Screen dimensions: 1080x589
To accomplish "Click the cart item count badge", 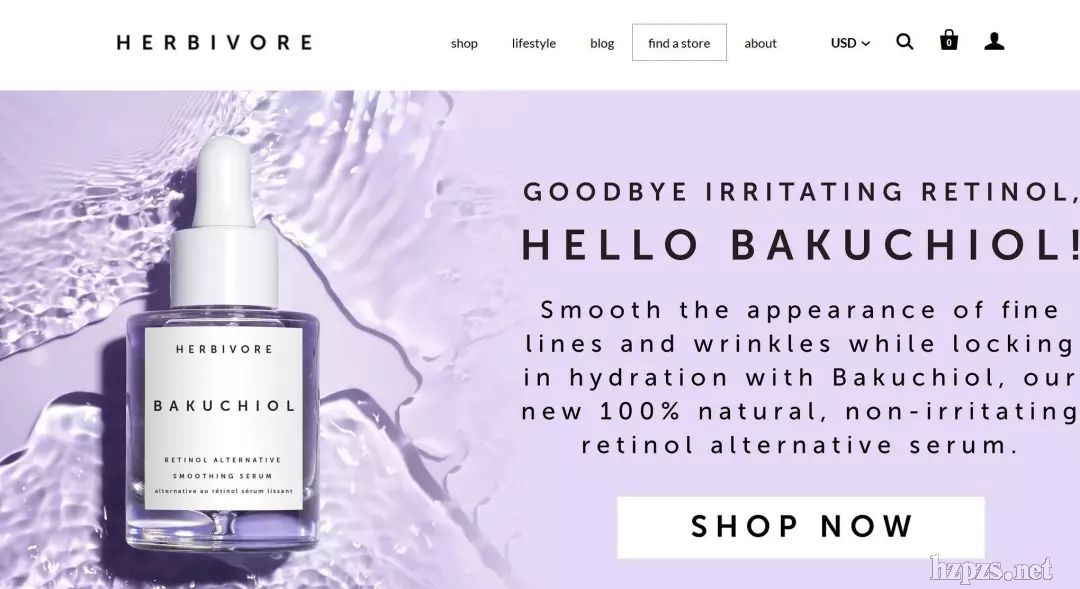I will 949,43.
